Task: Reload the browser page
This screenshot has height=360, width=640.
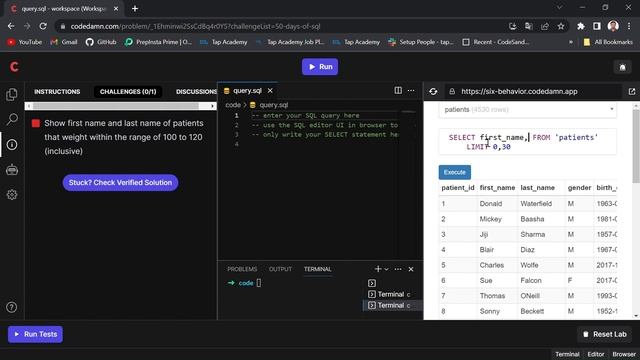Action: (x=43, y=26)
